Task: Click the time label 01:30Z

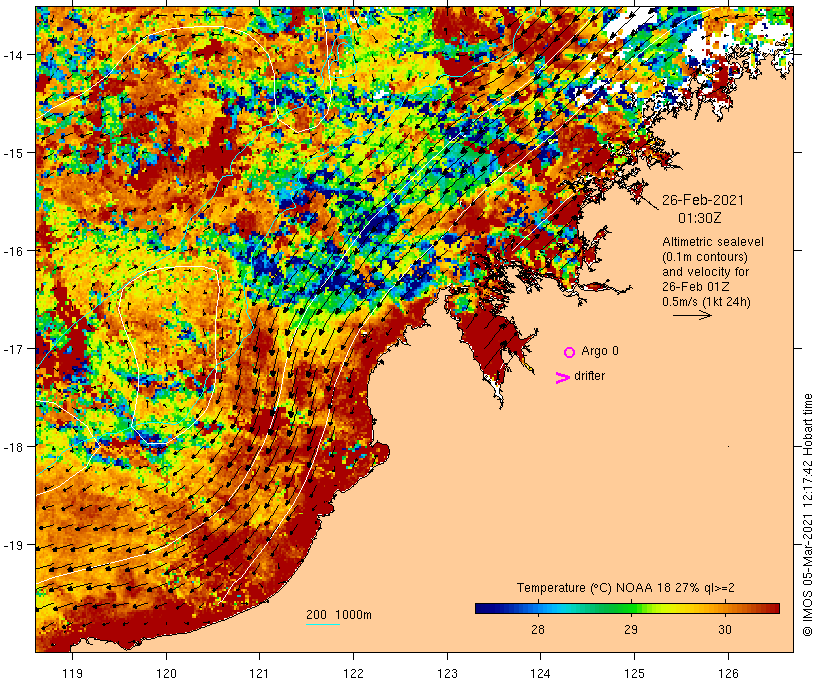Action: click(699, 218)
